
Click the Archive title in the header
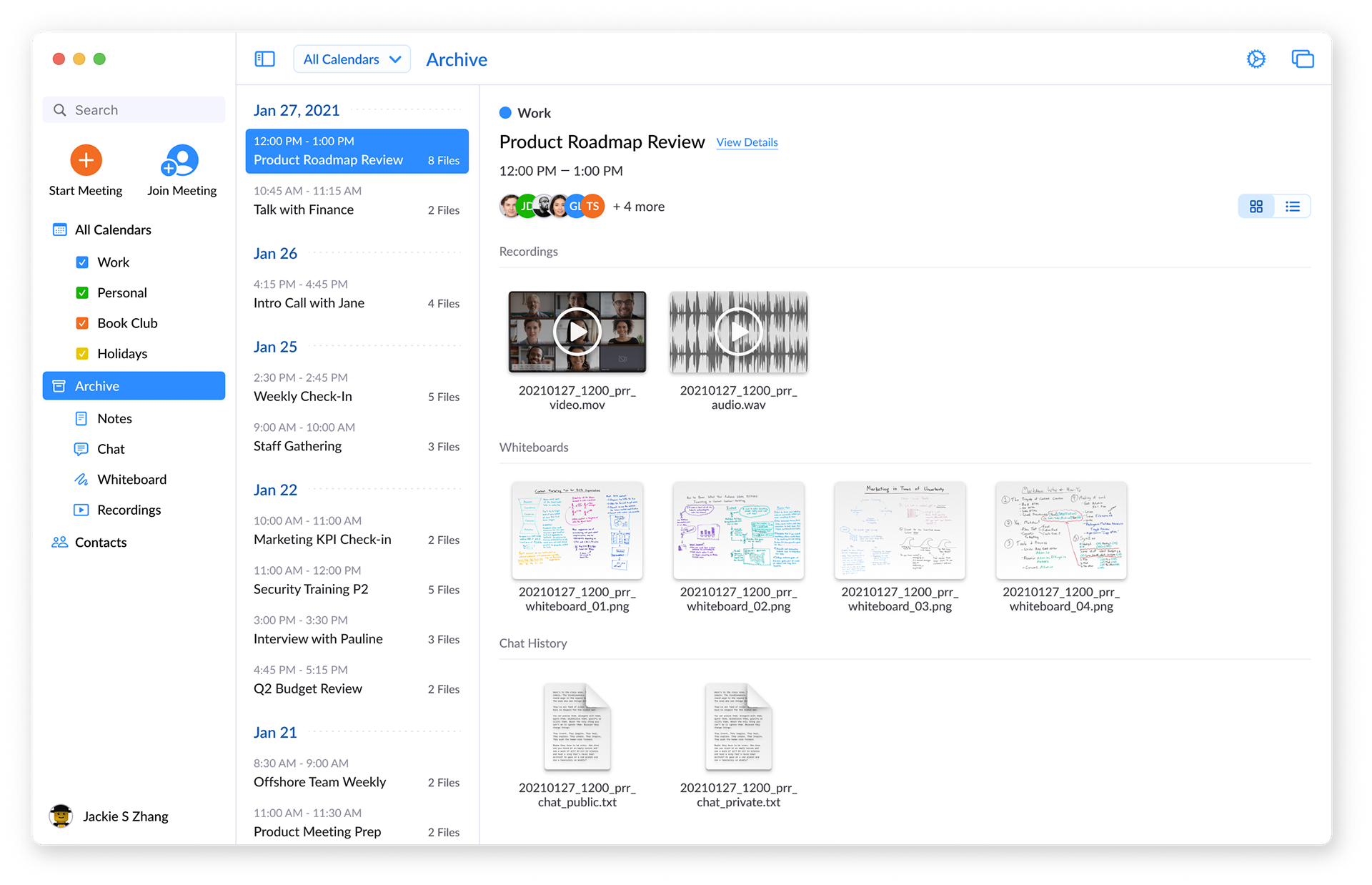point(457,59)
